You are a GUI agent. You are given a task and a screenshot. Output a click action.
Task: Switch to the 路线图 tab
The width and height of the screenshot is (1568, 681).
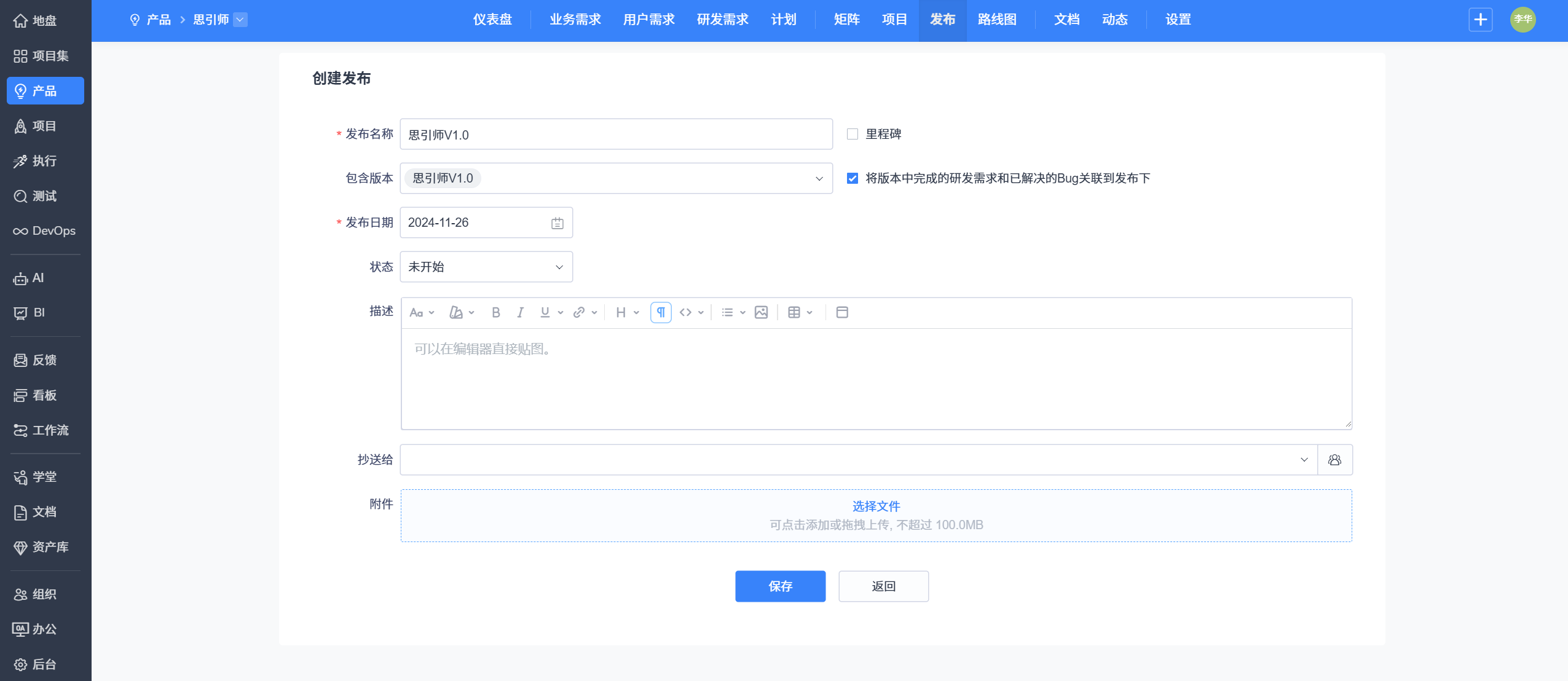(x=996, y=20)
